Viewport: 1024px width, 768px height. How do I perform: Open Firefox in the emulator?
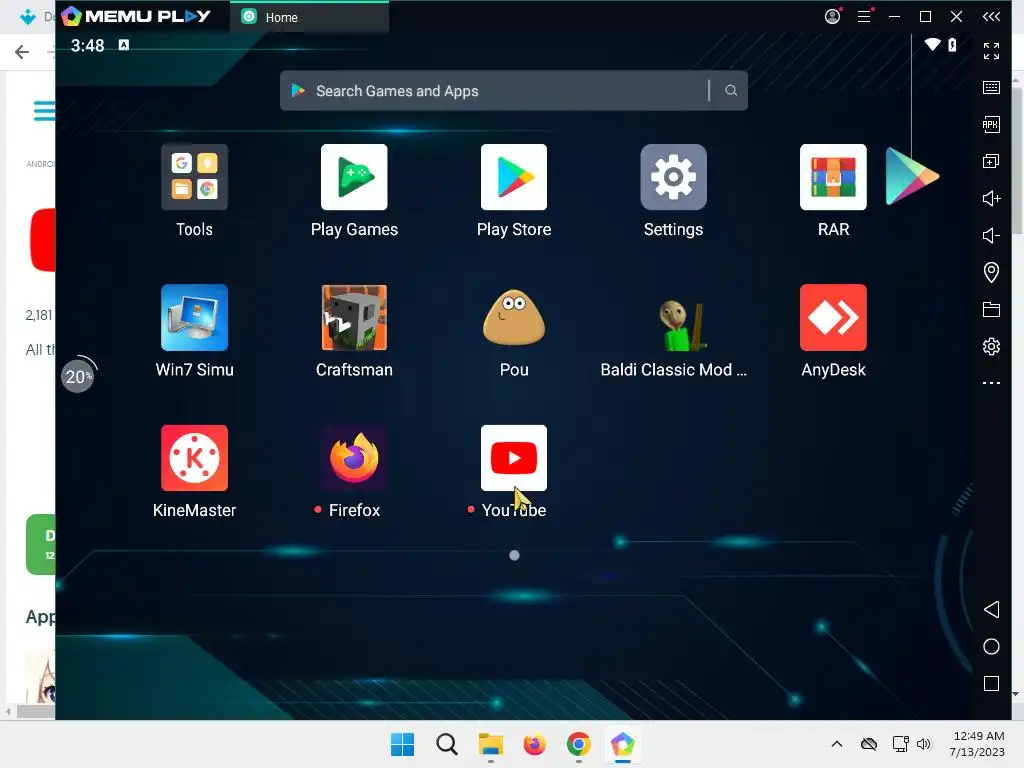[x=354, y=458]
